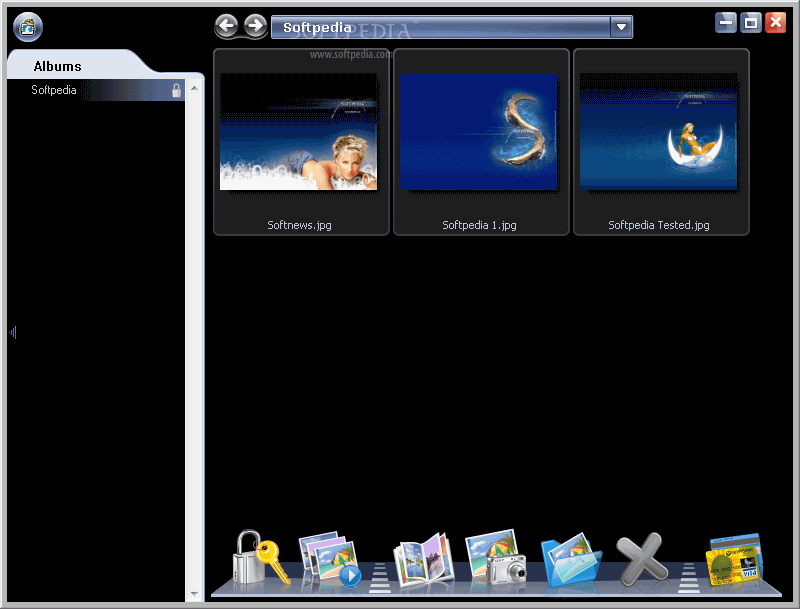Click the blue picture folder icon
Image resolution: width=800 pixels, height=609 pixels.
tap(571, 560)
